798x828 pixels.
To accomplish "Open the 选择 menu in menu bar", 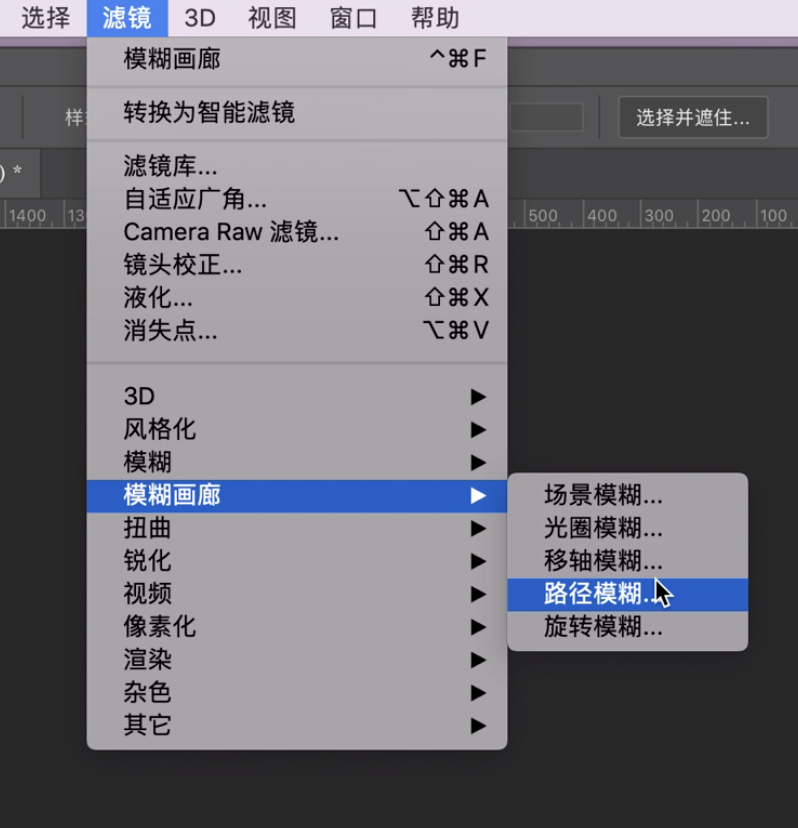I will pos(45,18).
